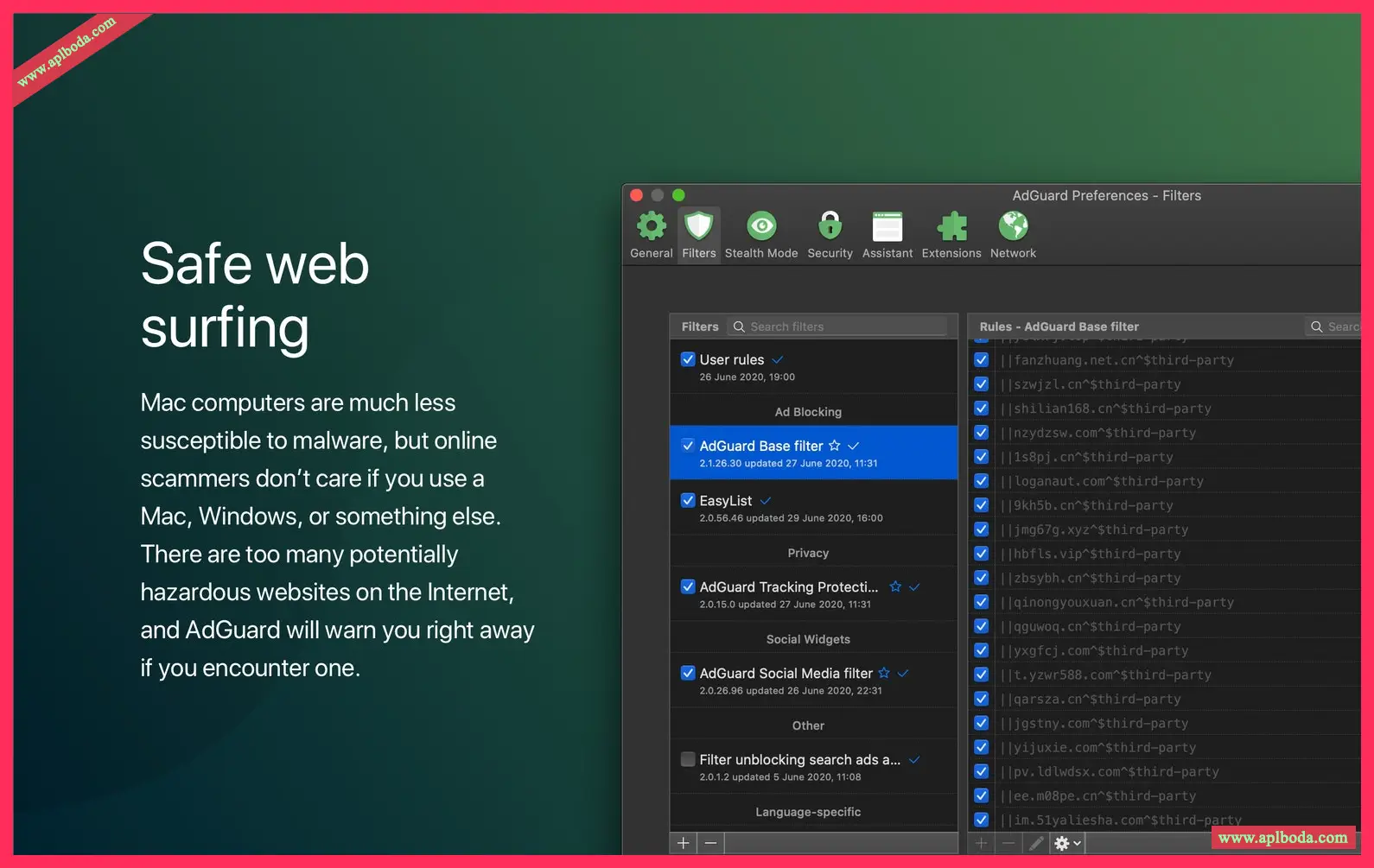Click the EasyList update date 29 June 2020, 16:00
Image resolution: width=1374 pixels, height=868 pixels.
click(x=835, y=518)
